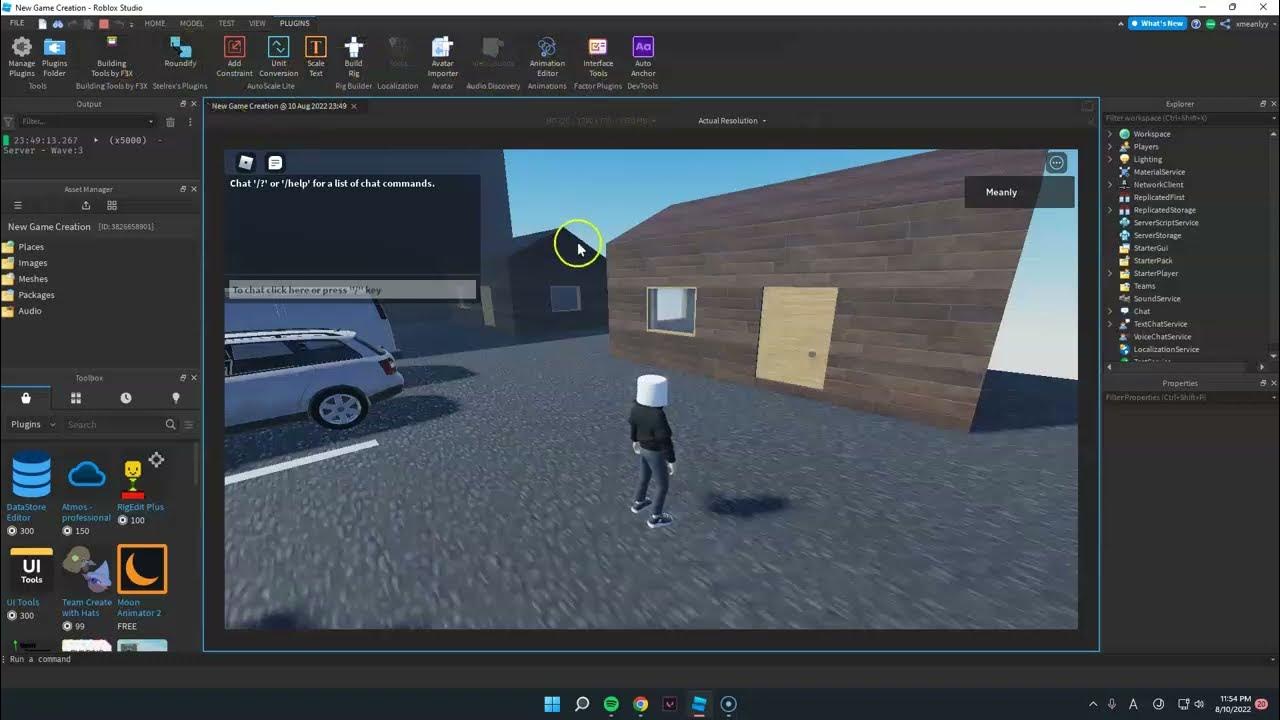This screenshot has height=720, width=1280.
Task: Switch to the TEST ribbon tab
Action: (227, 23)
